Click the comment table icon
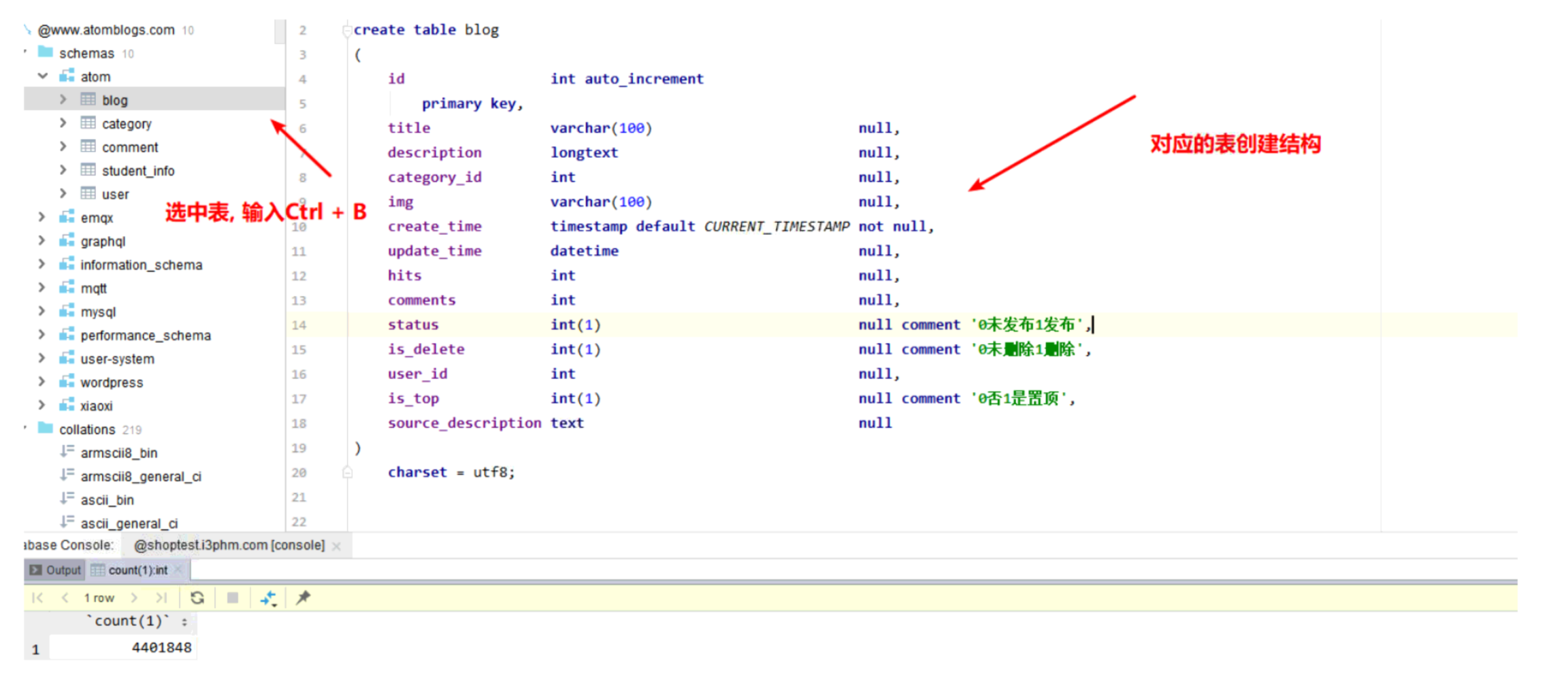Screen dimensions: 1568x696 click(88, 146)
